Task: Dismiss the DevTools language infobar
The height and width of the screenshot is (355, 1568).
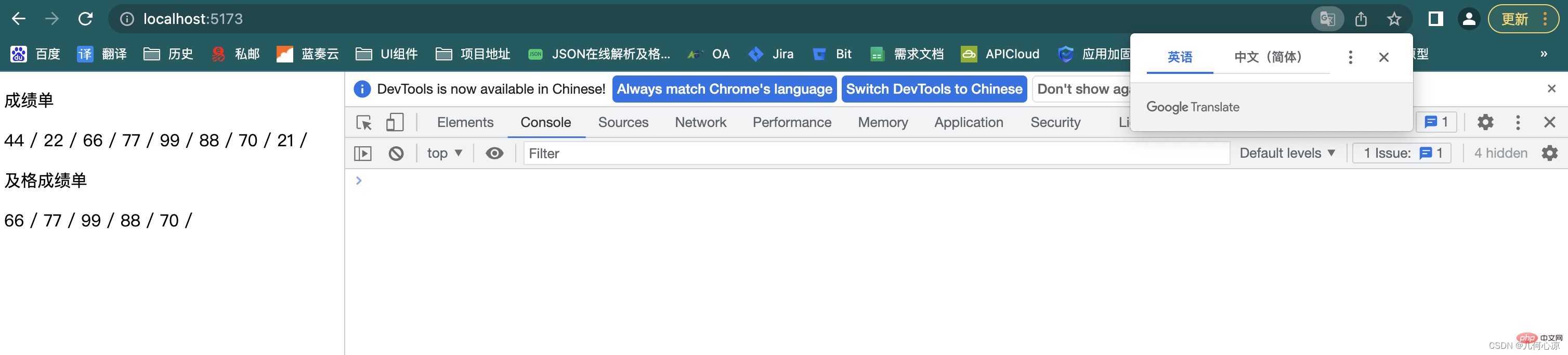Action: tap(1551, 89)
